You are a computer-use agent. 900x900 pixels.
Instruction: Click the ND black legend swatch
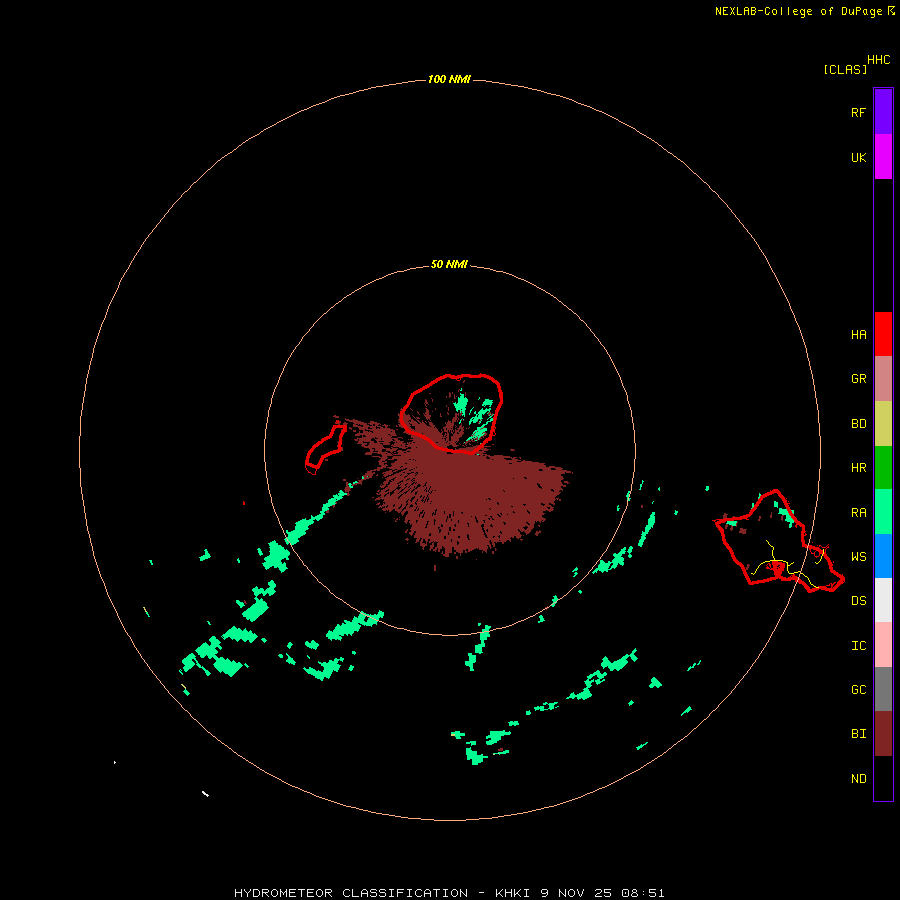click(883, 778)
